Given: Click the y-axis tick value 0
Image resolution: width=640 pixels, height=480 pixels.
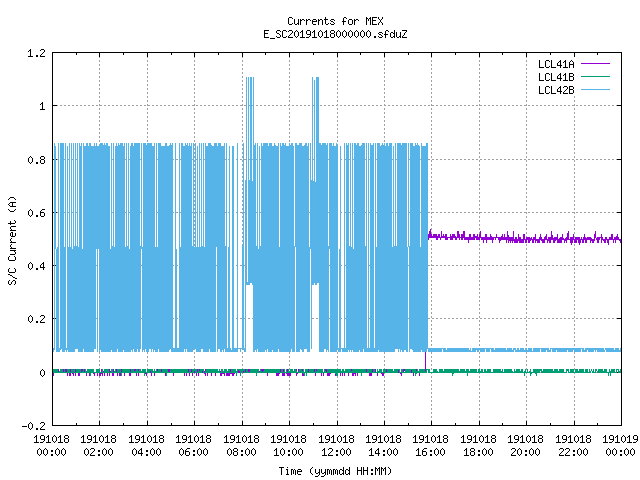Looking at the screenshot, I should click(x=42, y=373).
